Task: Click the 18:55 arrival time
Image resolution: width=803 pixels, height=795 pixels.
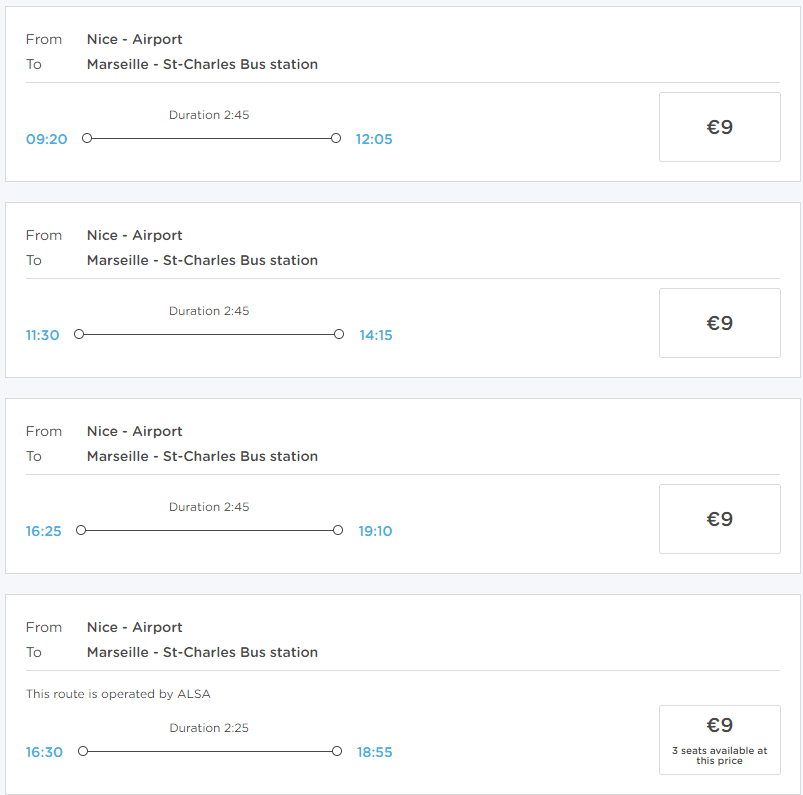Action: click(x=374, y=752)
